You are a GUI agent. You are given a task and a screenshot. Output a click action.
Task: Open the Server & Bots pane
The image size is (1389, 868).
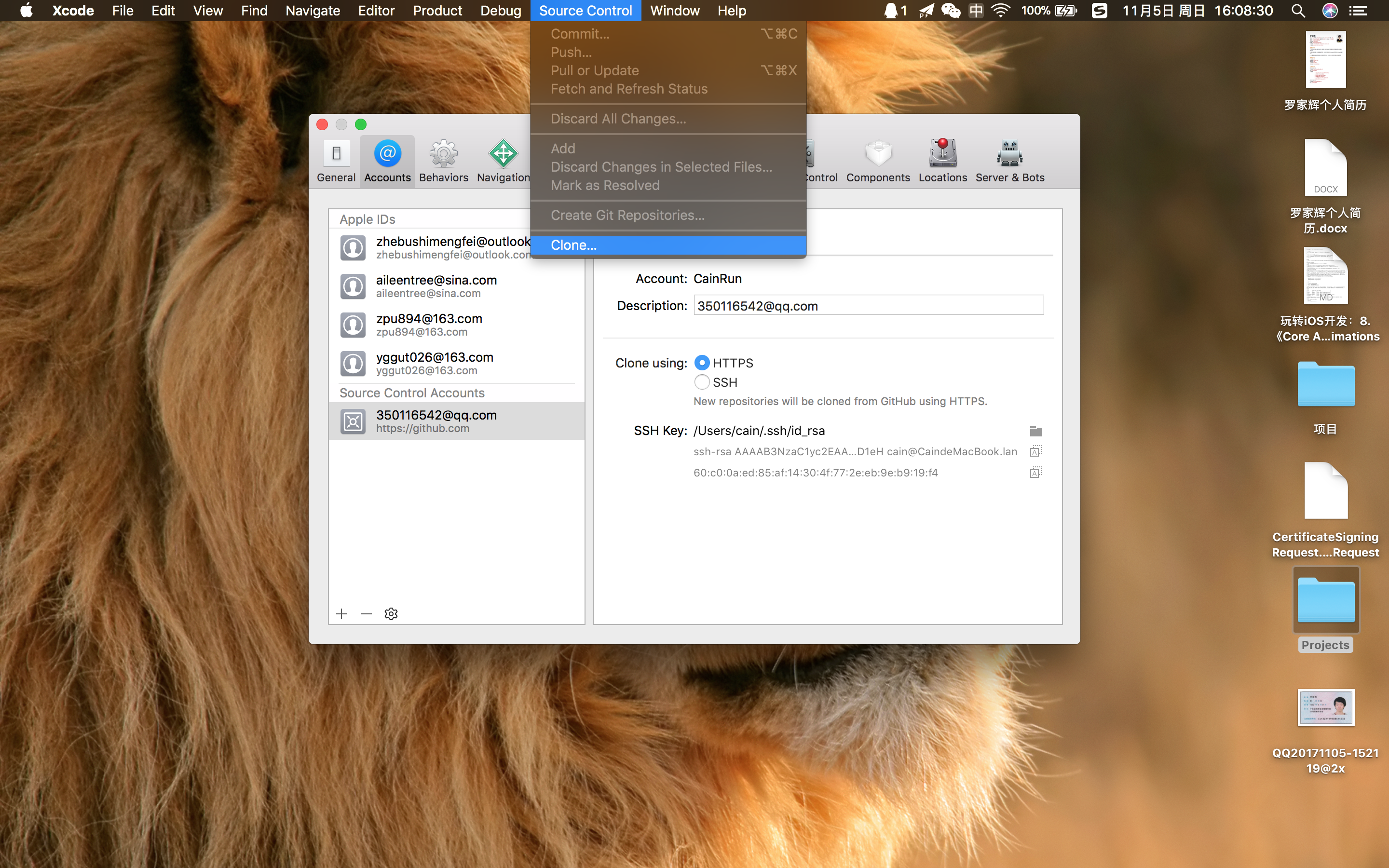1009,162
